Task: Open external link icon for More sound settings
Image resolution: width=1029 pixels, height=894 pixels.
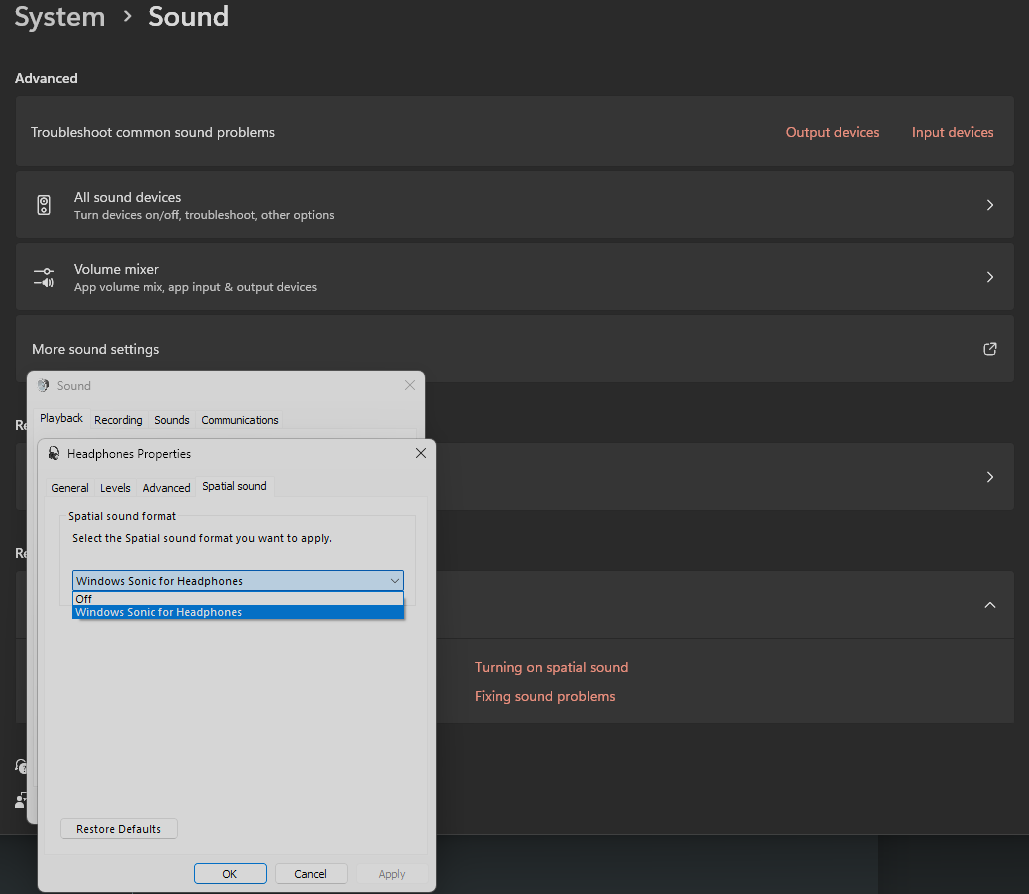Action: coord(989,349)
